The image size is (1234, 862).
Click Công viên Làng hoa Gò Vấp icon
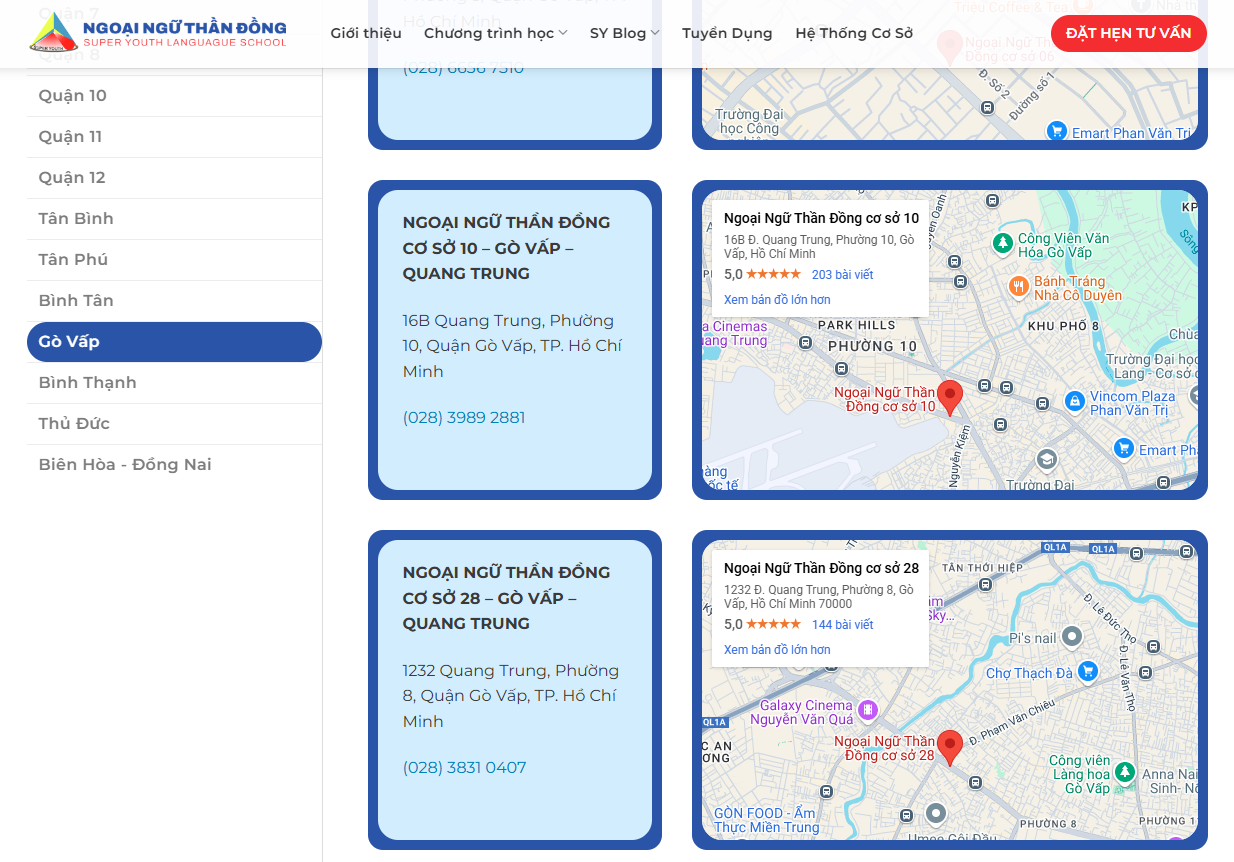click(1125, 773)
